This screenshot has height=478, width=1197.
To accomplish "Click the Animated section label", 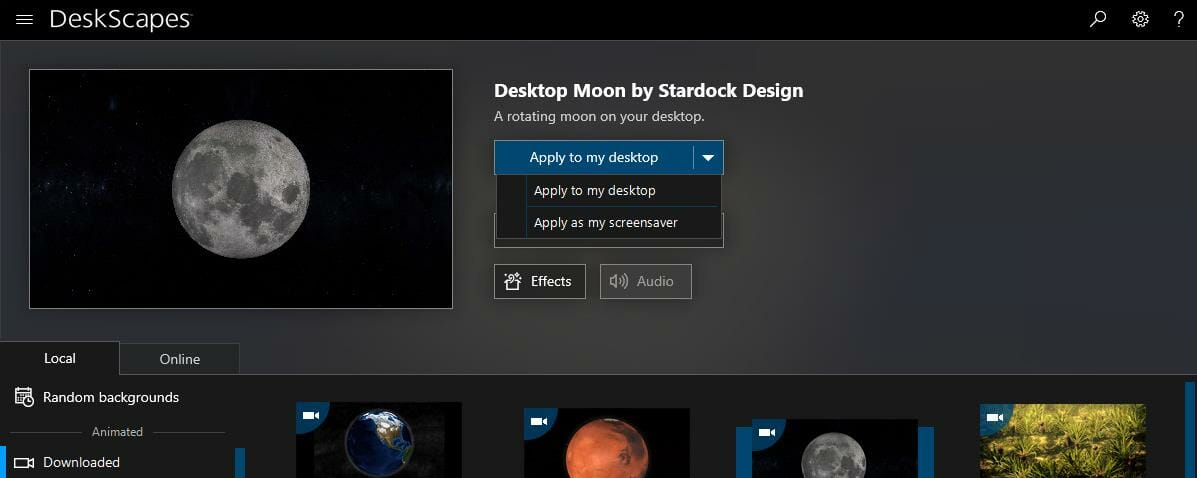I will point(118,431).
